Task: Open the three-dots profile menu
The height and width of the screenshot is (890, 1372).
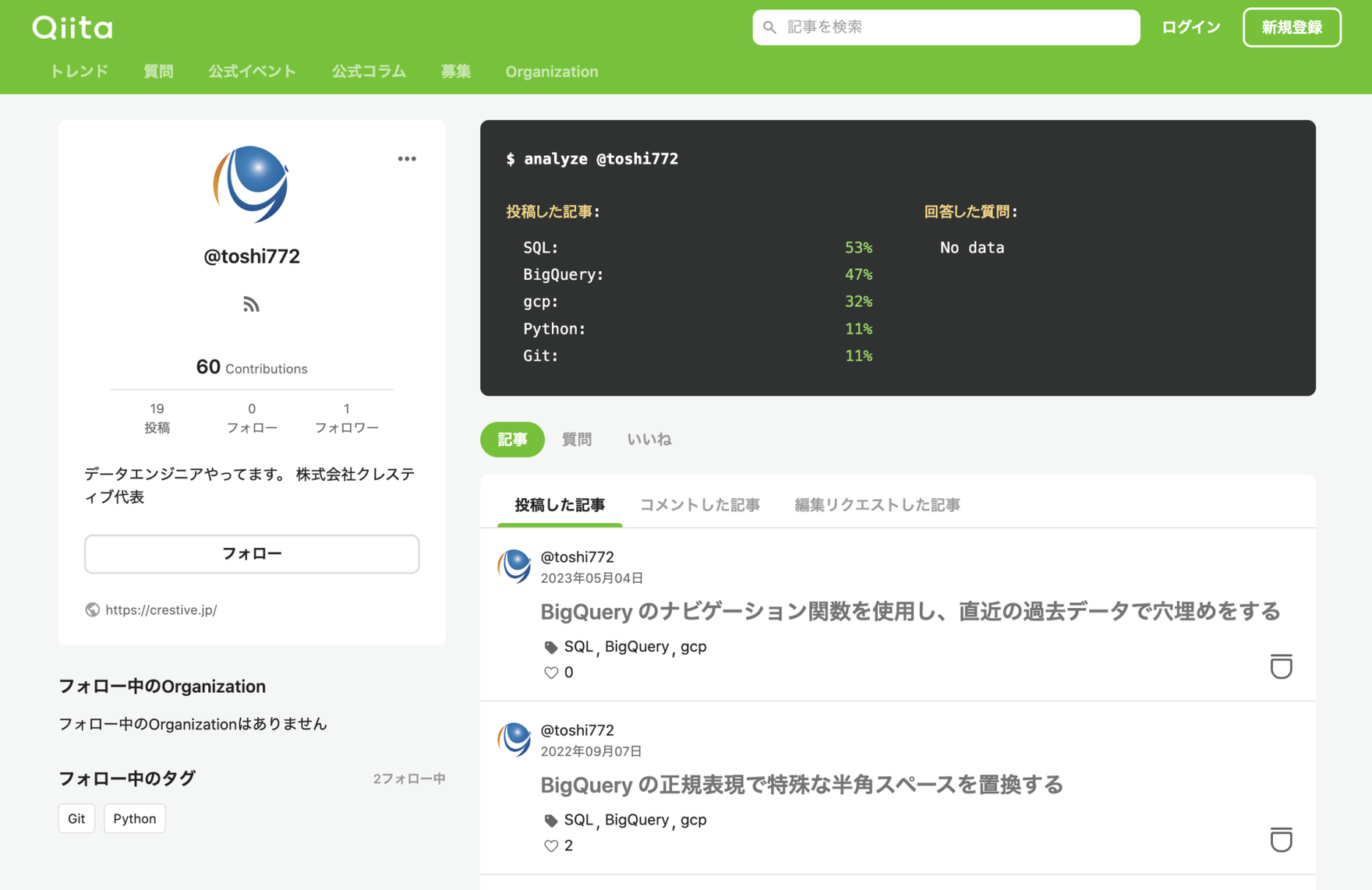Action: (x=407, y=159)
